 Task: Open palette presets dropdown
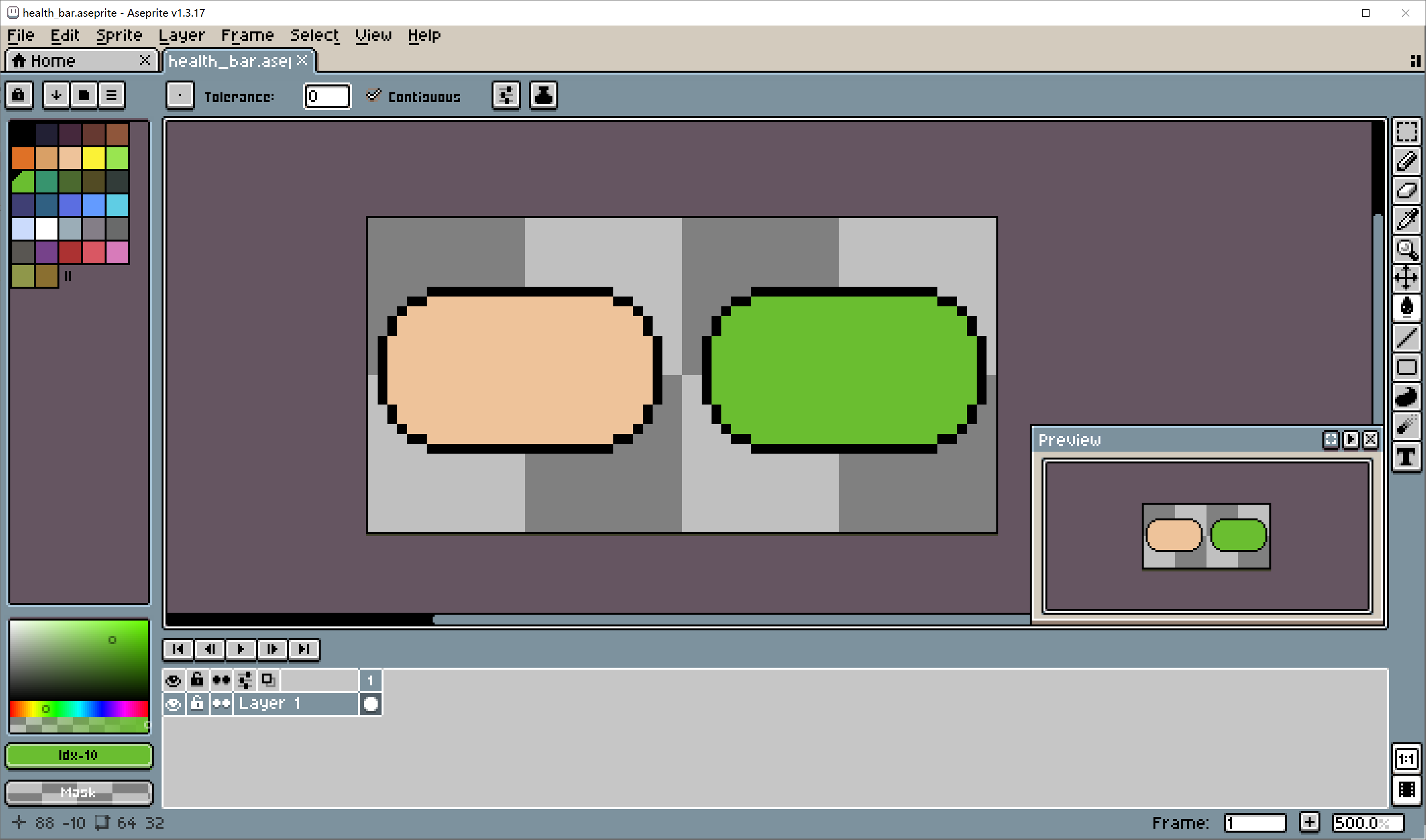[84, 95]
